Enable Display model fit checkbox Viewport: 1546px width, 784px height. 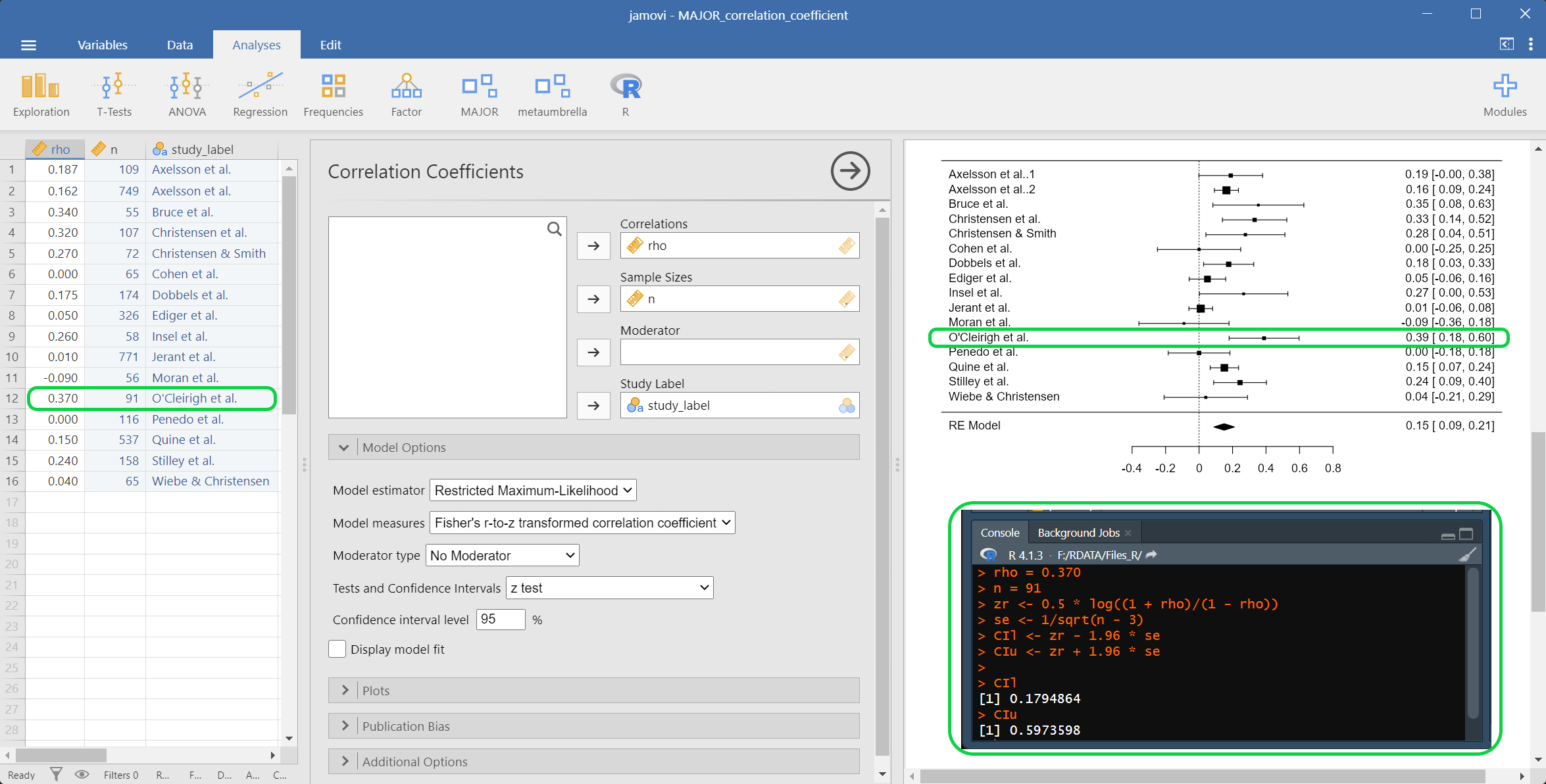[337, 649]
